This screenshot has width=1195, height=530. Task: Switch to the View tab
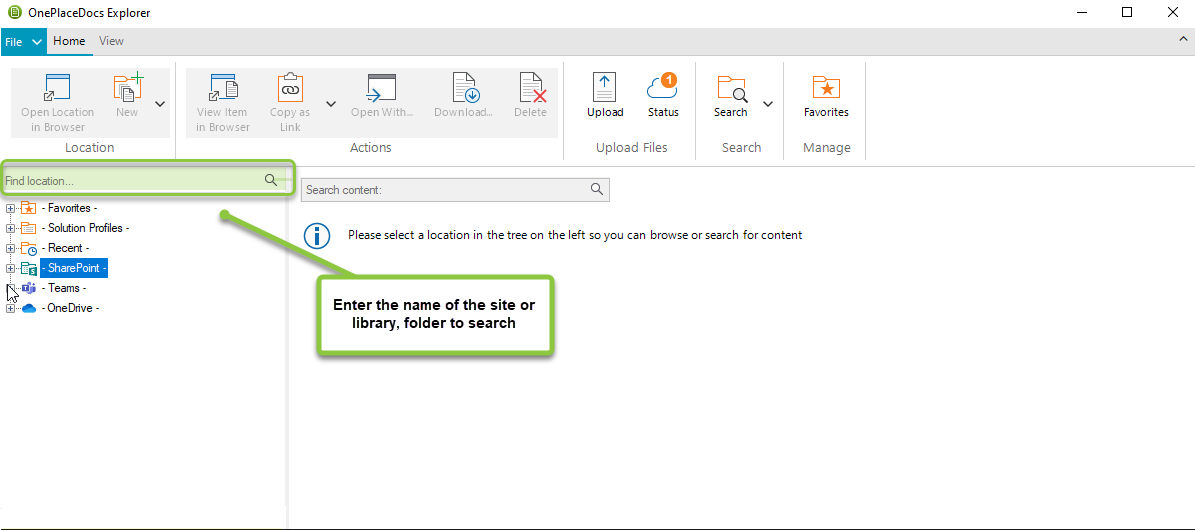pyautogui.click(x=111, y=41)
